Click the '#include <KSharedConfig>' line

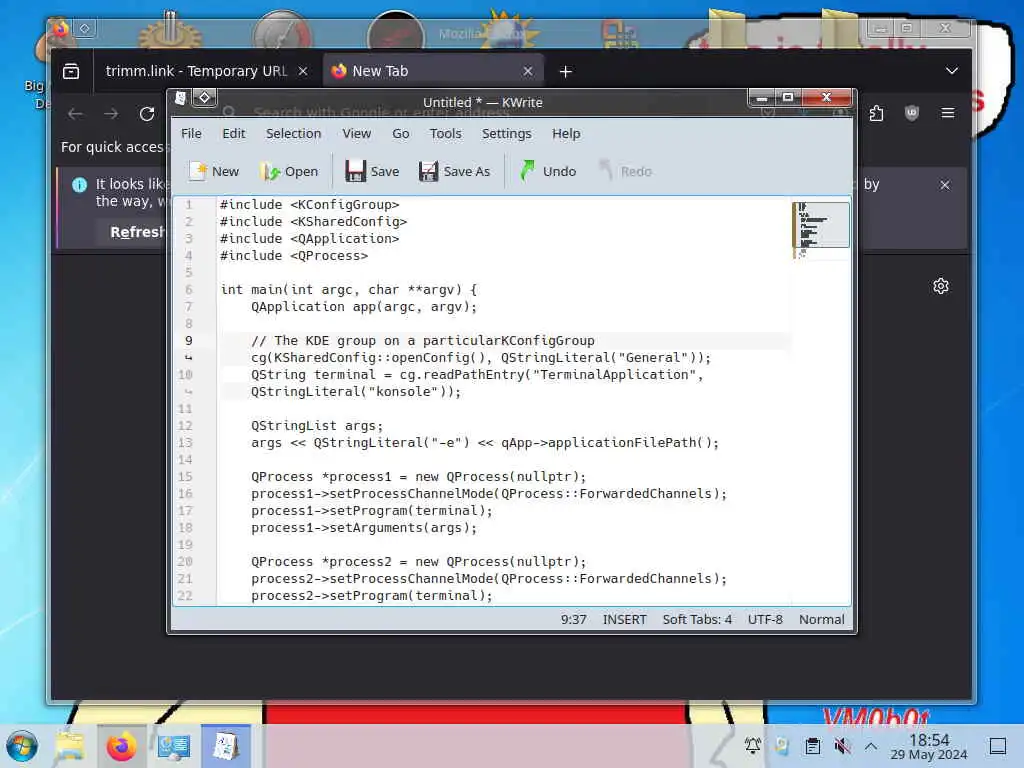pyautogui.click(x=313, y=221)
